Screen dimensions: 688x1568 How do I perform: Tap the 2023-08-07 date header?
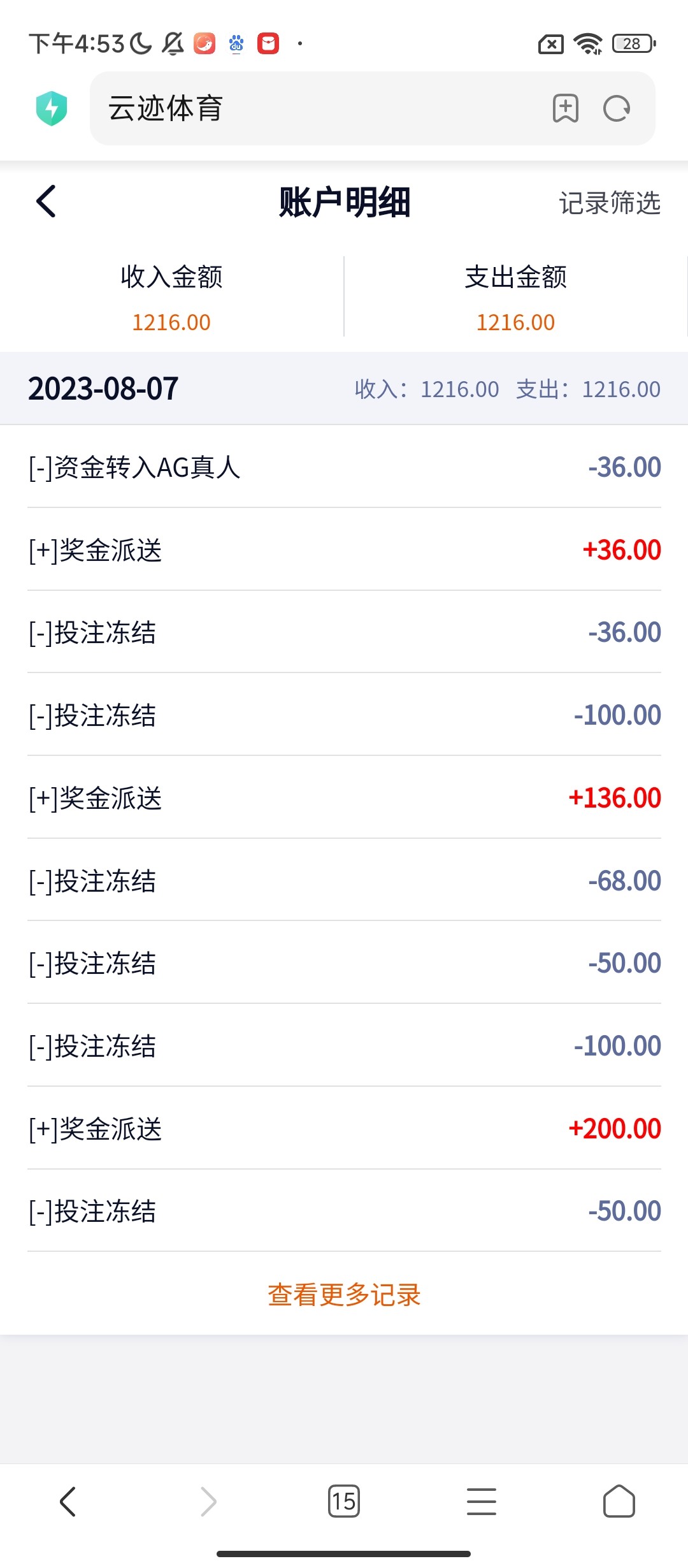[x=103, y=389]
